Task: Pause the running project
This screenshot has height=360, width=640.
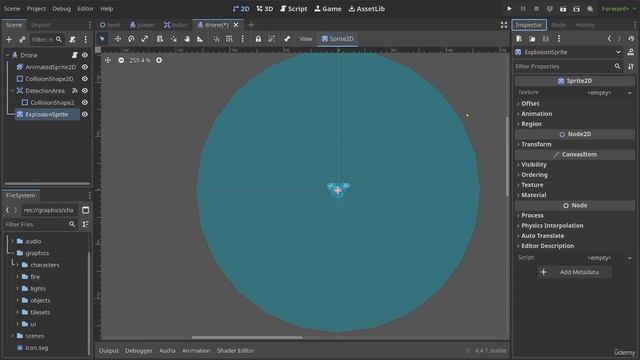Action: click(x=523, y=9)
